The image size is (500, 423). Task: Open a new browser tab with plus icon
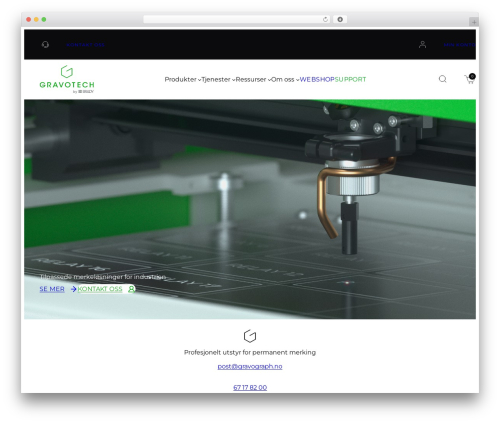474,22
